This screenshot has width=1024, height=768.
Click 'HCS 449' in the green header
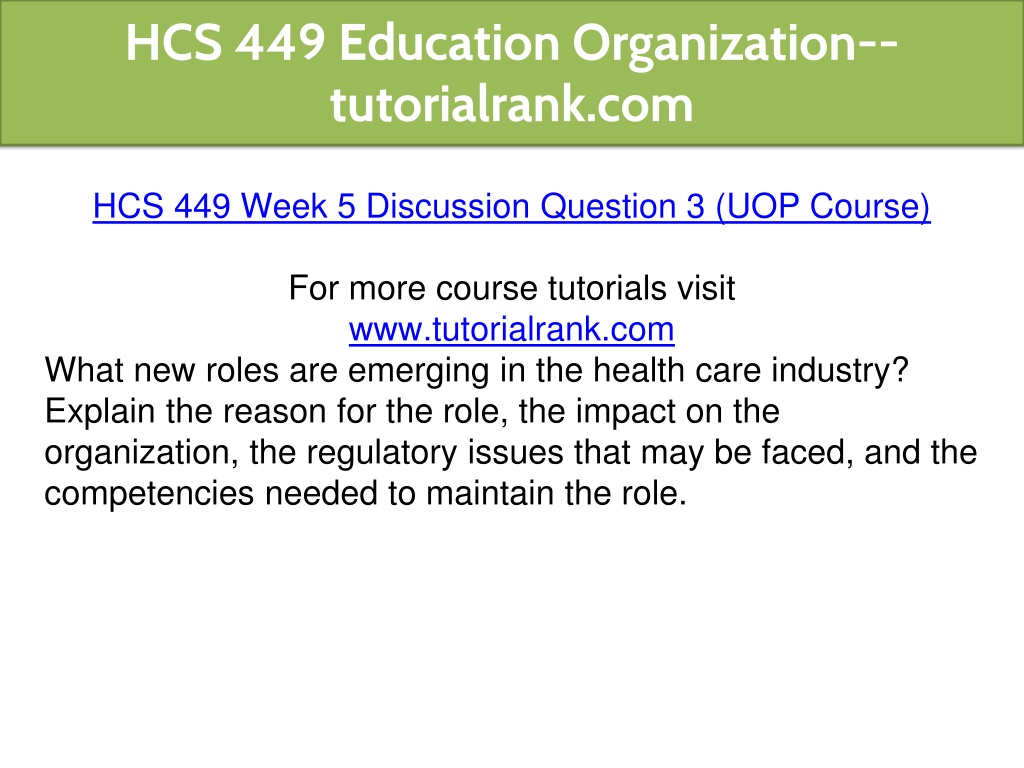pyautogui.click(x=226, y=43)
